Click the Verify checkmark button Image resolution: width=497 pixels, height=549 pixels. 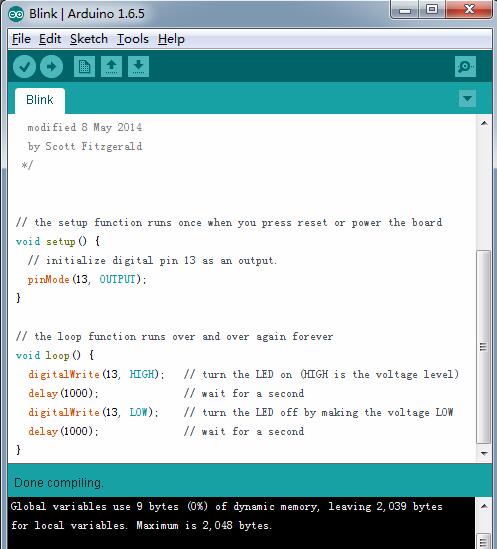point(24,67)
